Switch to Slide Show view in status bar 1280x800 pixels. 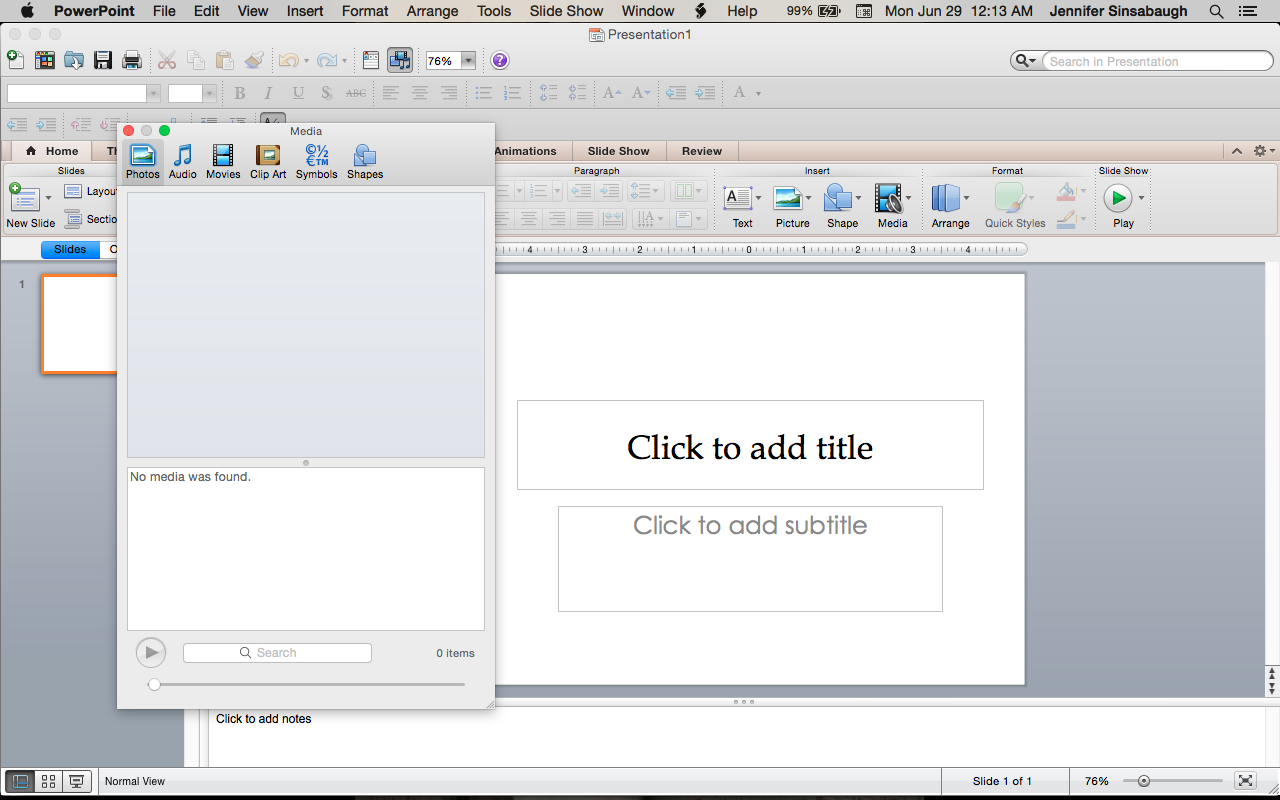(77, 782)
